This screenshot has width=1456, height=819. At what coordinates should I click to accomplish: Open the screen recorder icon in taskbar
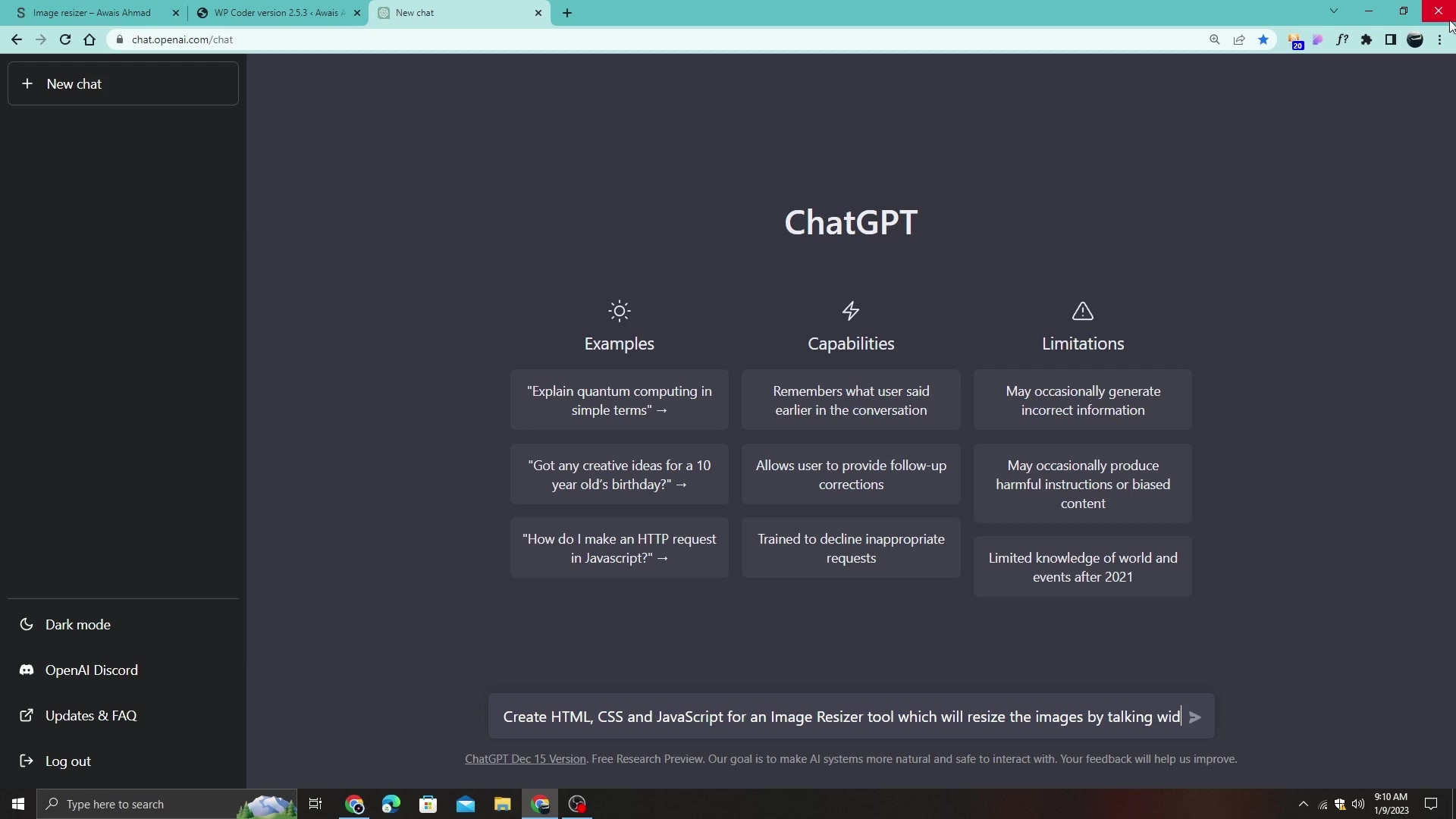(577, 804)
